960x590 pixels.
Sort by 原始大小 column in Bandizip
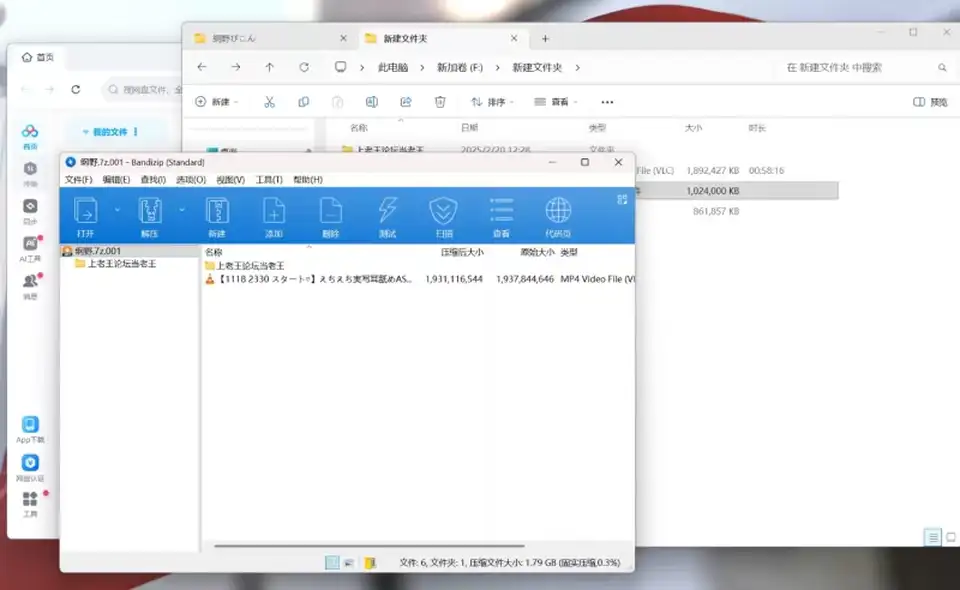click(537, 252)
